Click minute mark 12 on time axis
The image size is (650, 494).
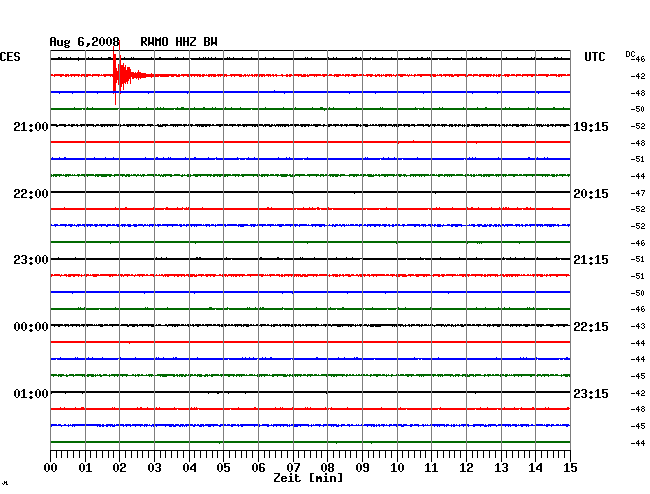coord(466,468)
